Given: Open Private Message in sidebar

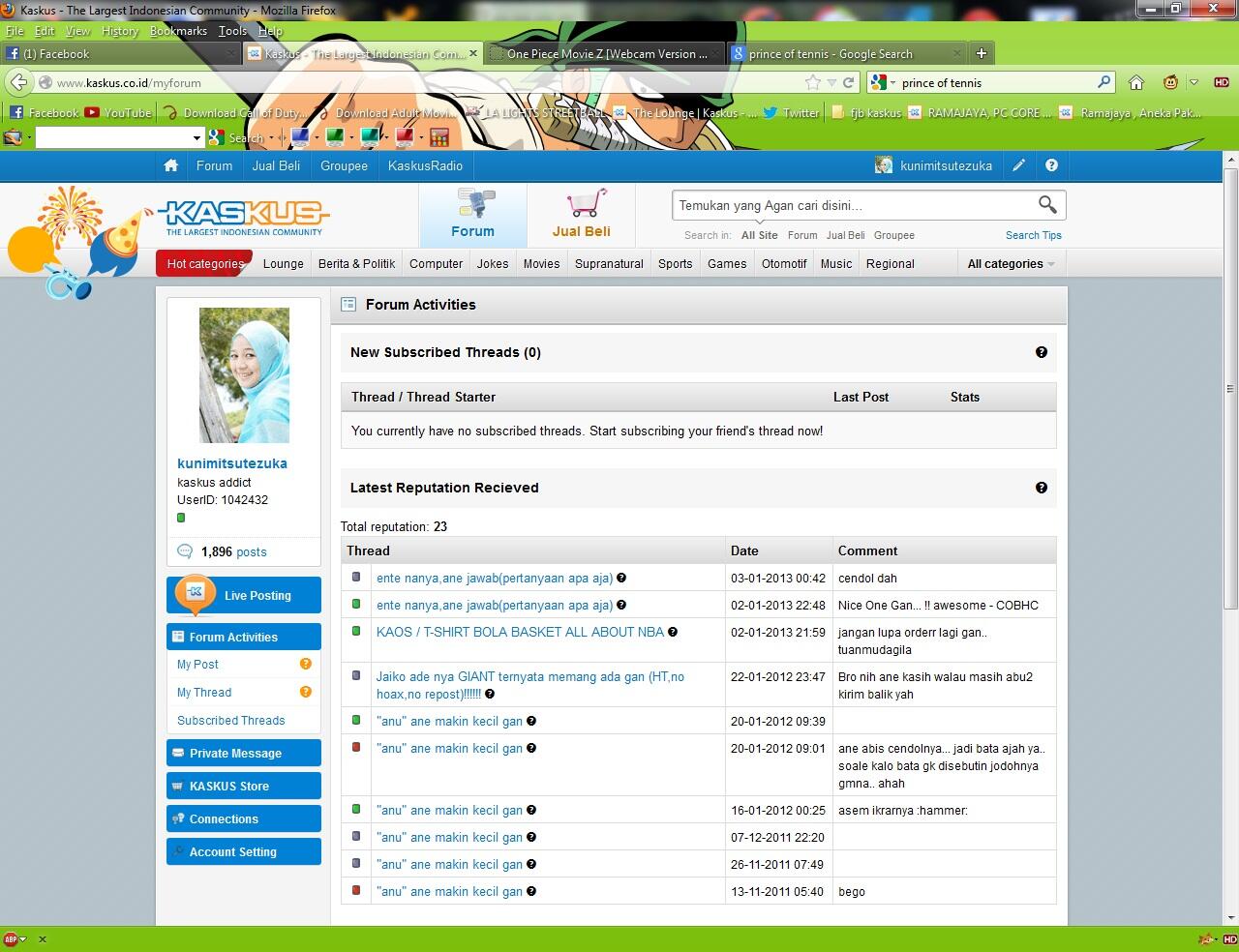Looking at the screenshot, I should pyautogui.click(x=244, y=753).
